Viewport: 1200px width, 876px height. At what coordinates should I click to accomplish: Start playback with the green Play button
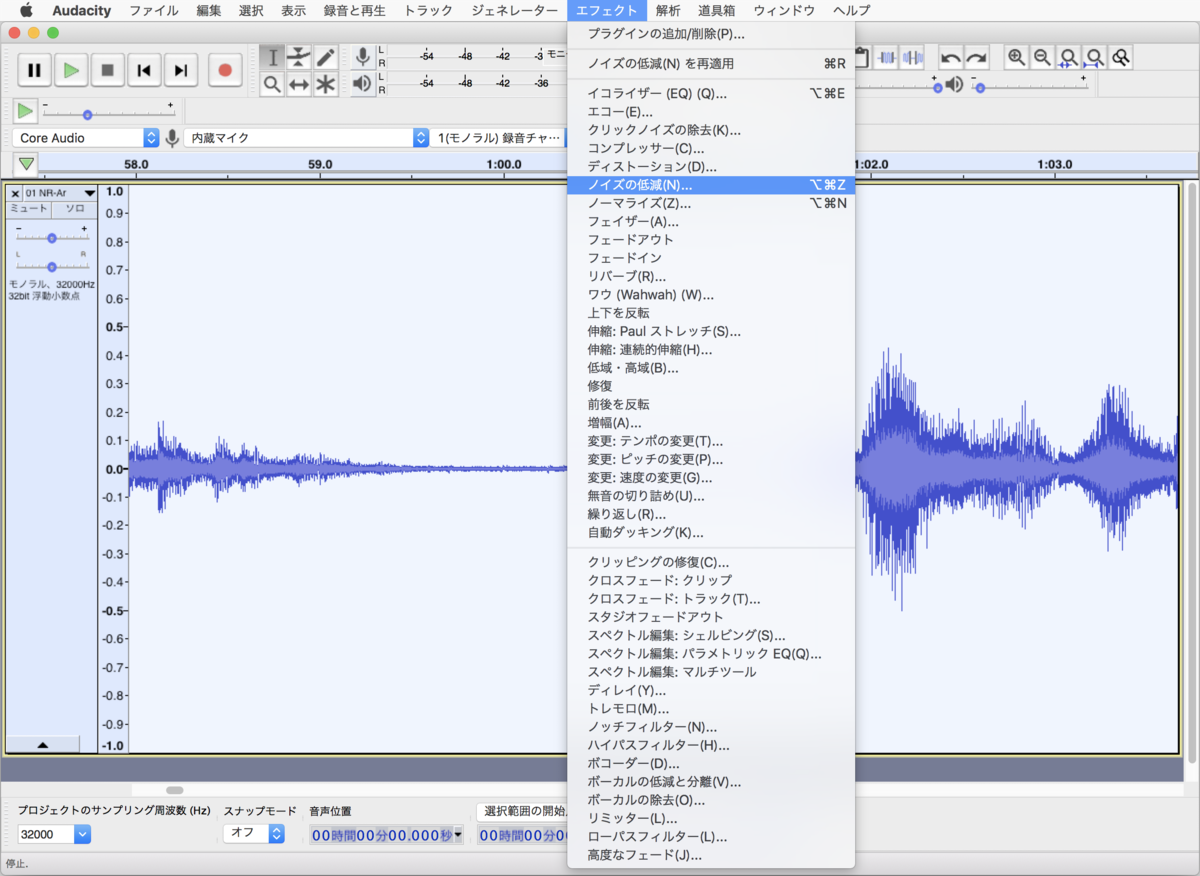[71, 70]
